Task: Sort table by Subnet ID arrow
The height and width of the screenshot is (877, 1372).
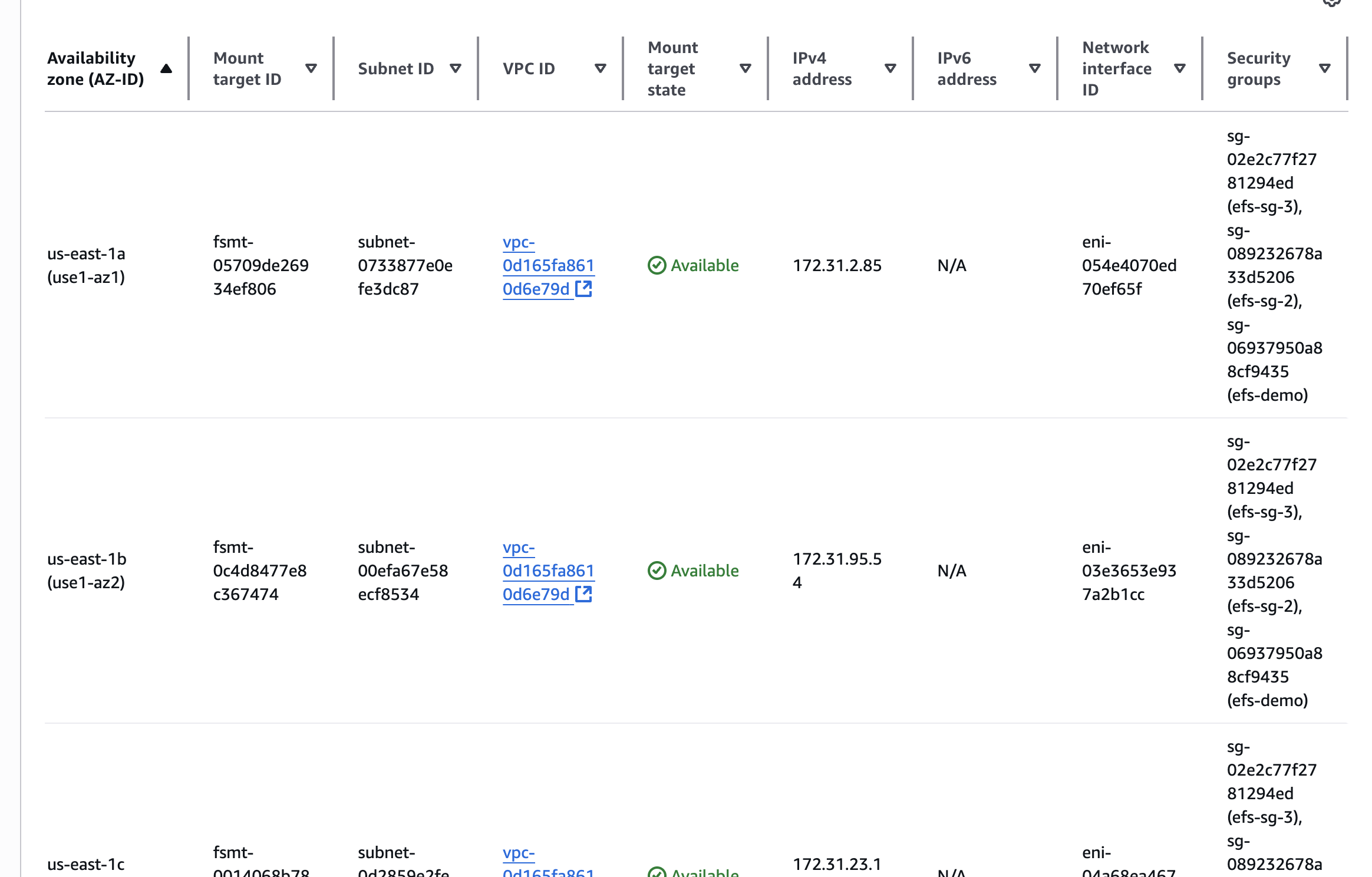Action: tap(456, 68)
